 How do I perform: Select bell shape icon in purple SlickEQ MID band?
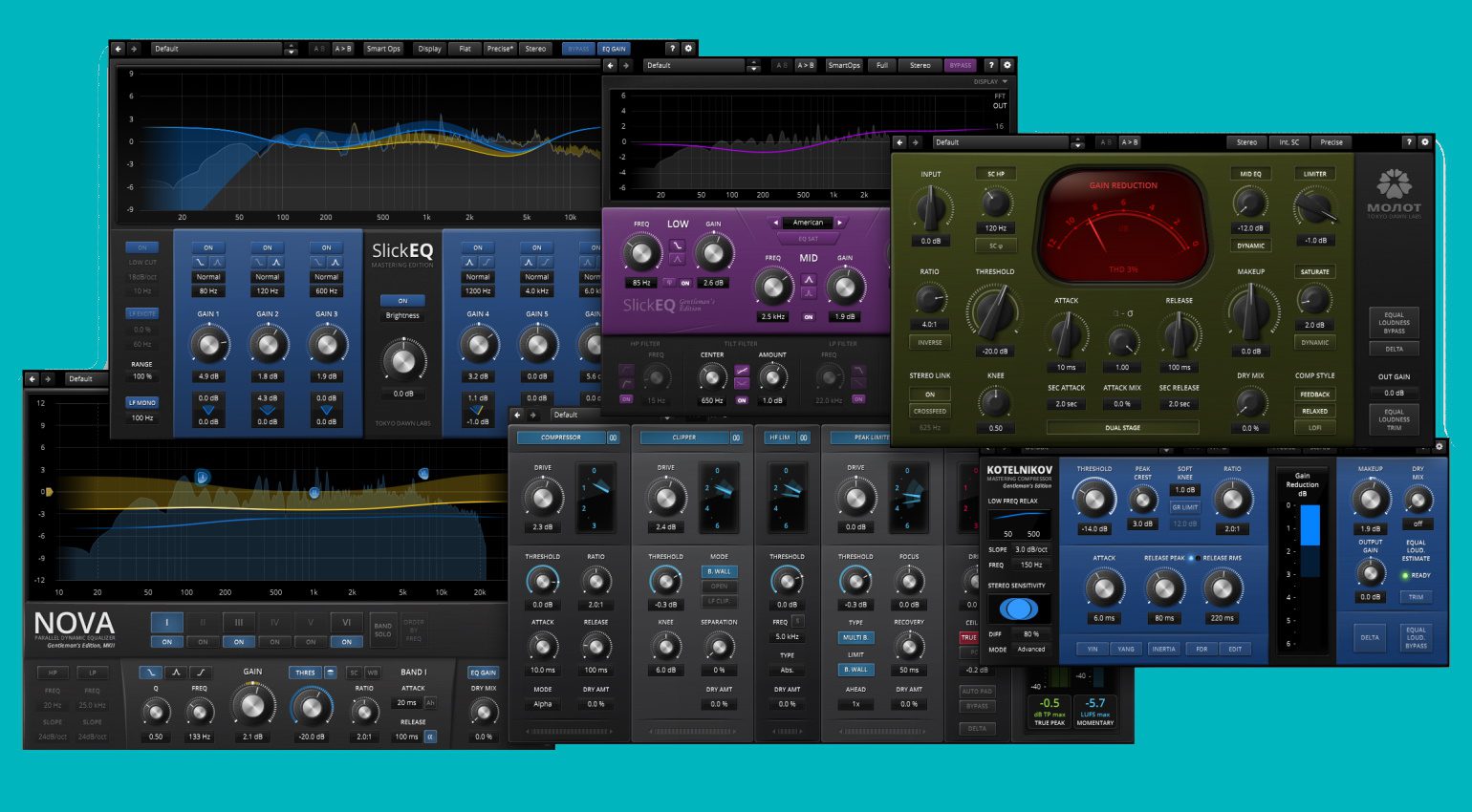pyautogui.click(x=809, y=280)
